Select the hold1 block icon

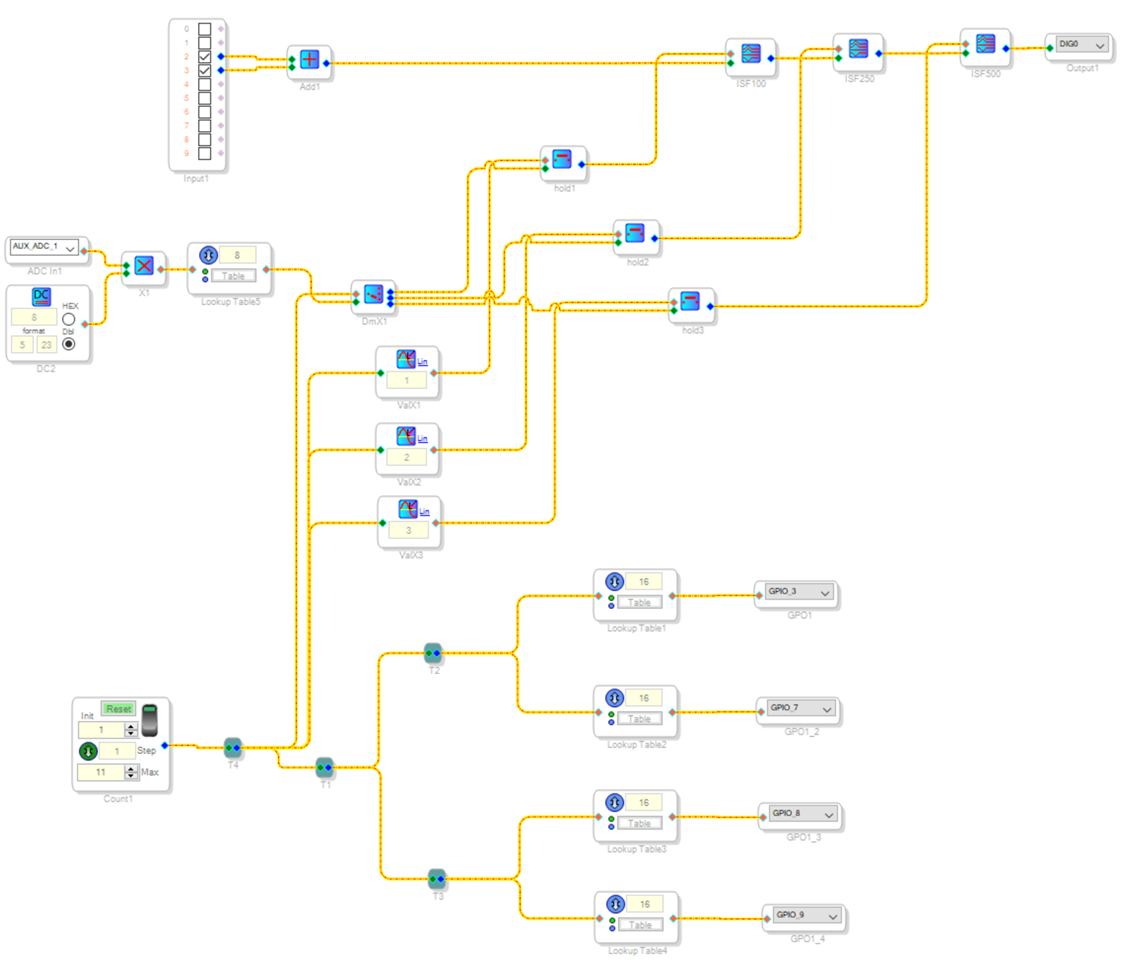(562, 158)
